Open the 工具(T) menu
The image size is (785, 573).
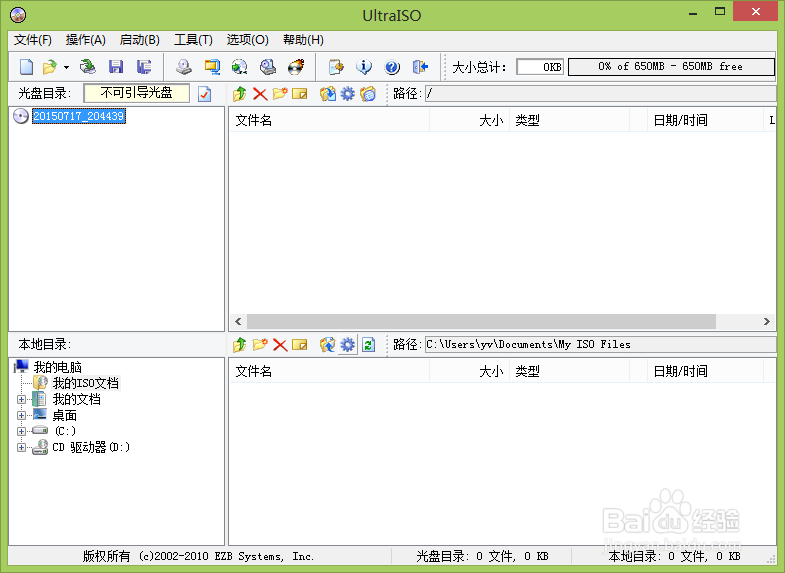[193, 40]
